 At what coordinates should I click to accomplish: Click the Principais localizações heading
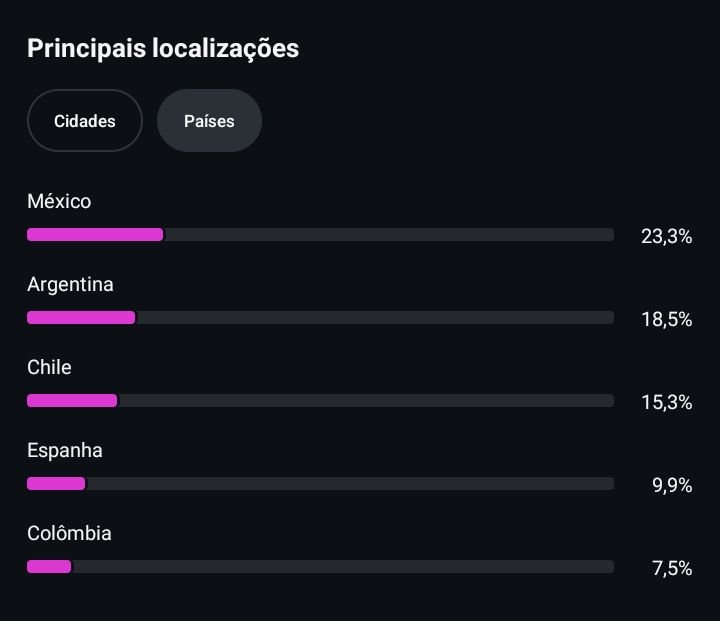tap(163, 48)
